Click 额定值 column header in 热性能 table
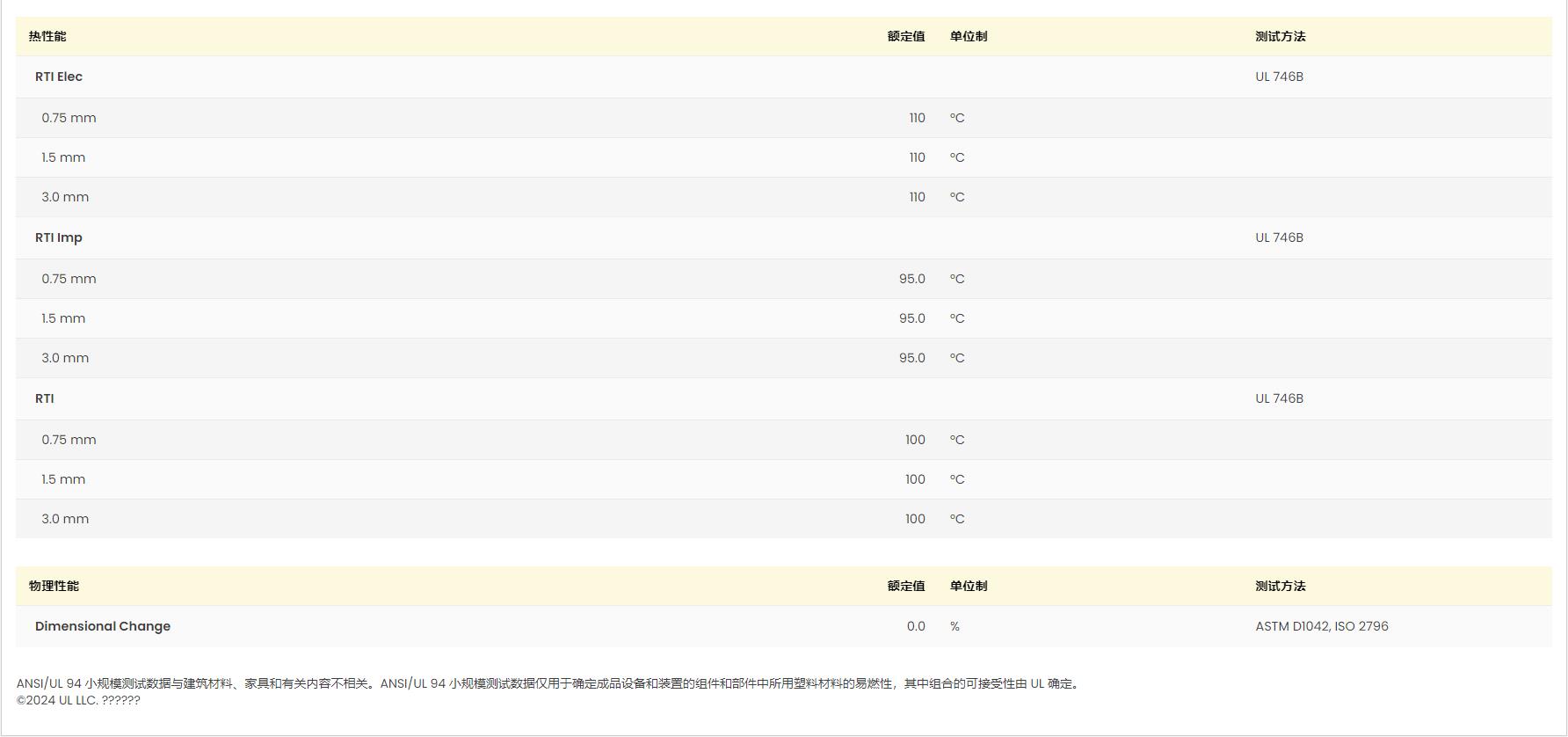The width and height of the screenshot is (1568, 737). 905,36
